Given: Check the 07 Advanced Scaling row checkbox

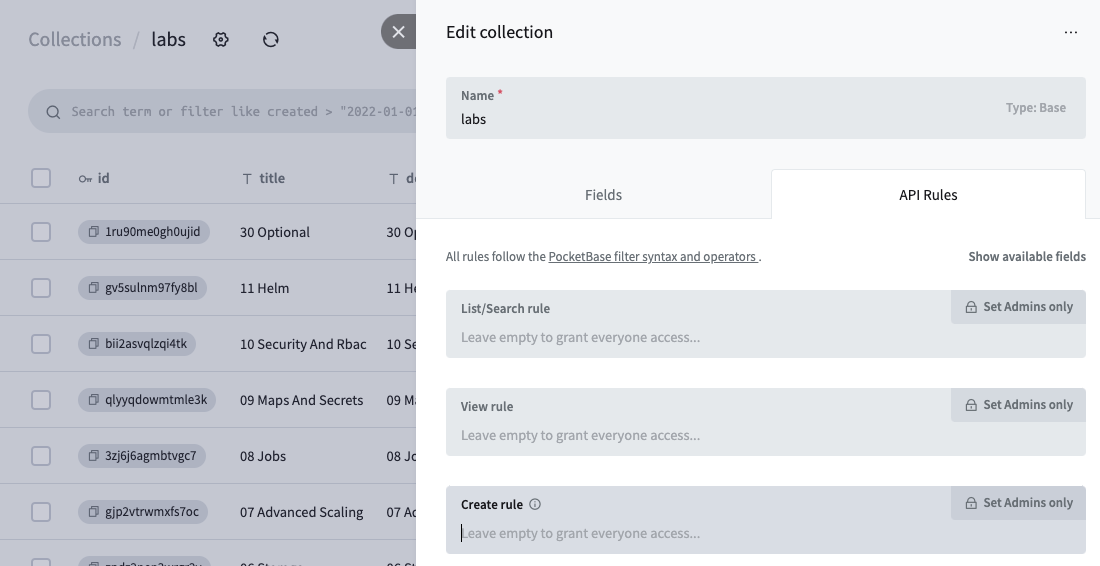Looking at the screenshot, I should [x=41, y=512].
